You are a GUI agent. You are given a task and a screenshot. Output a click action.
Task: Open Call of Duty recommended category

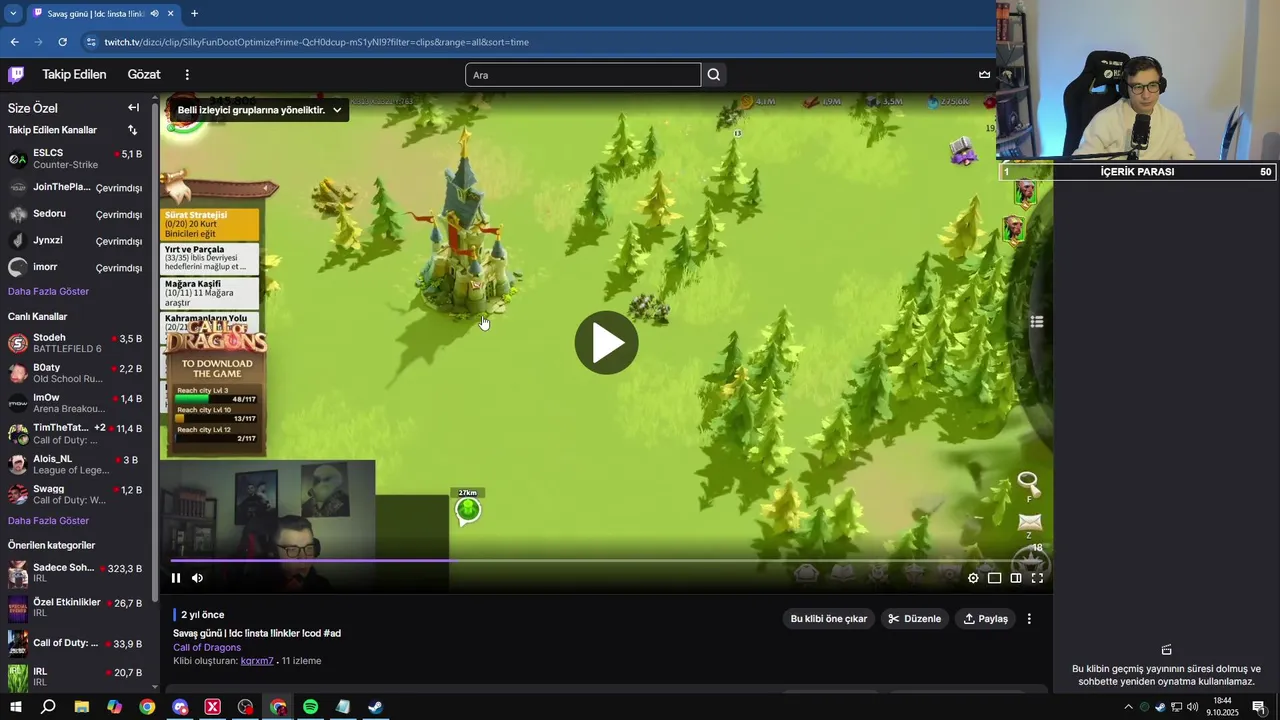click(77, 643)
